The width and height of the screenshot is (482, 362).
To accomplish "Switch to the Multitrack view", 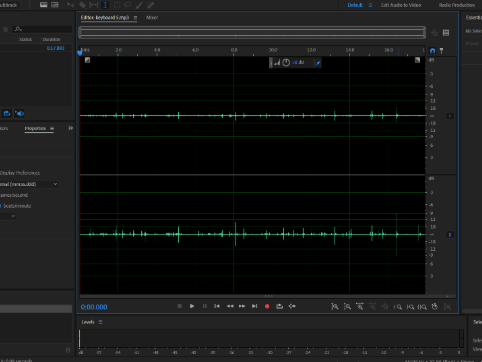I will tap(9, 5).
